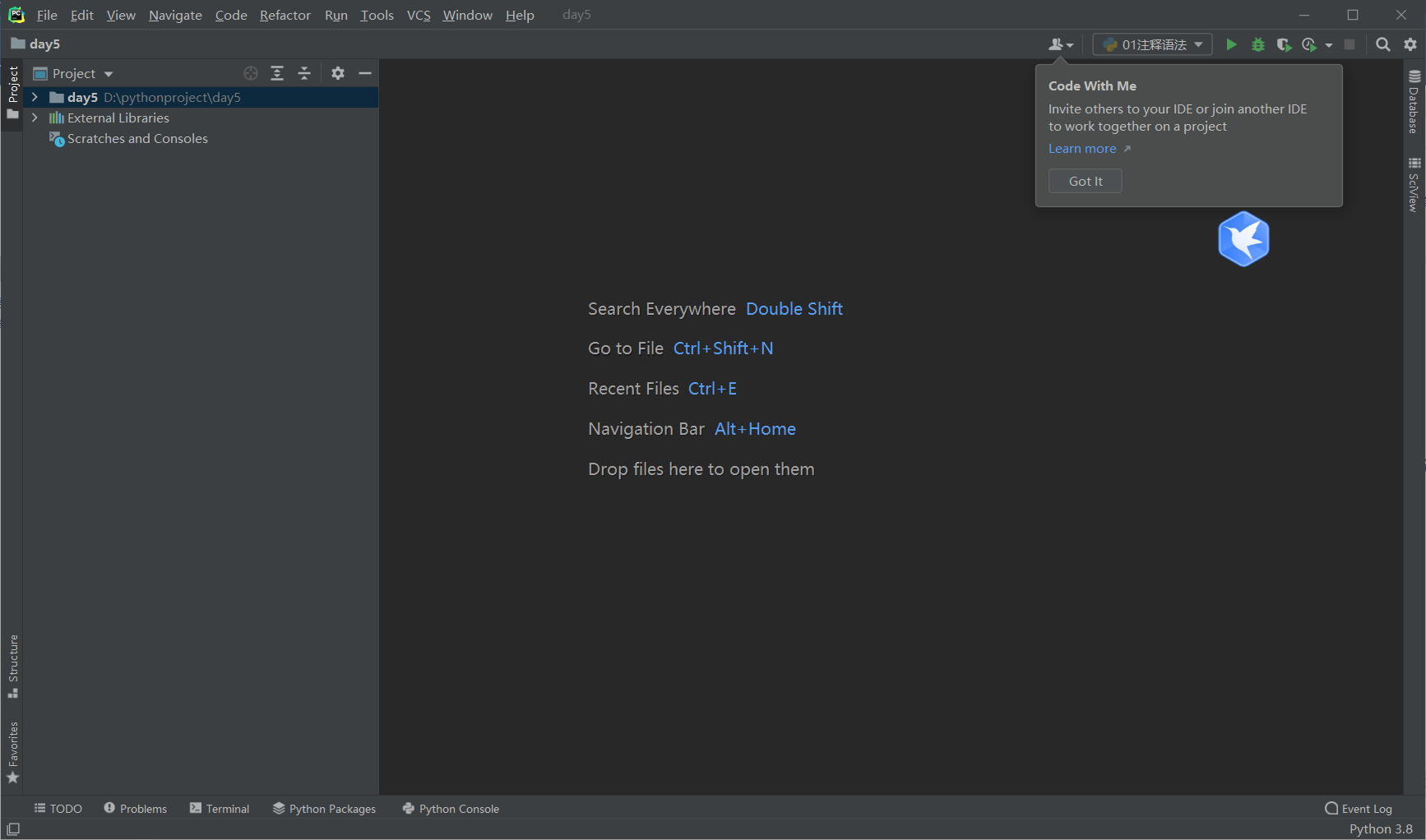
Task: Open the Terminal tool window
Action: coord(220,809)
